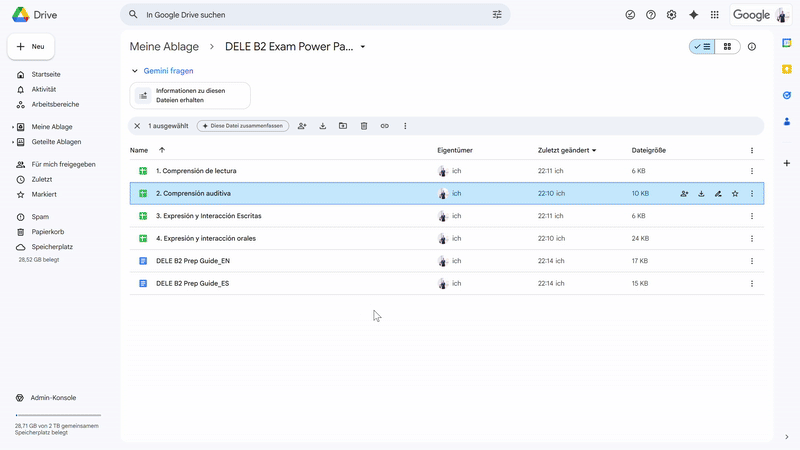800x450 pixels.
Task: Move selected file to trash
Action: point(364,126)
